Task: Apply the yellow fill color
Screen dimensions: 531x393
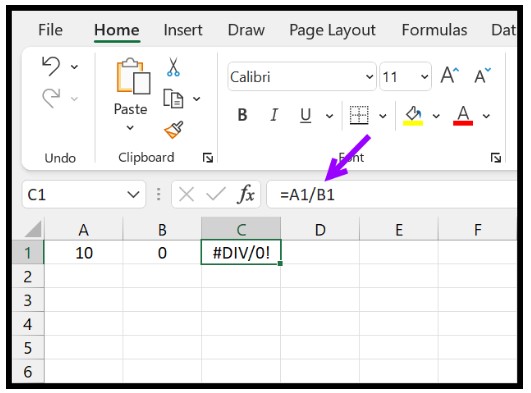Action: [413, 116]
